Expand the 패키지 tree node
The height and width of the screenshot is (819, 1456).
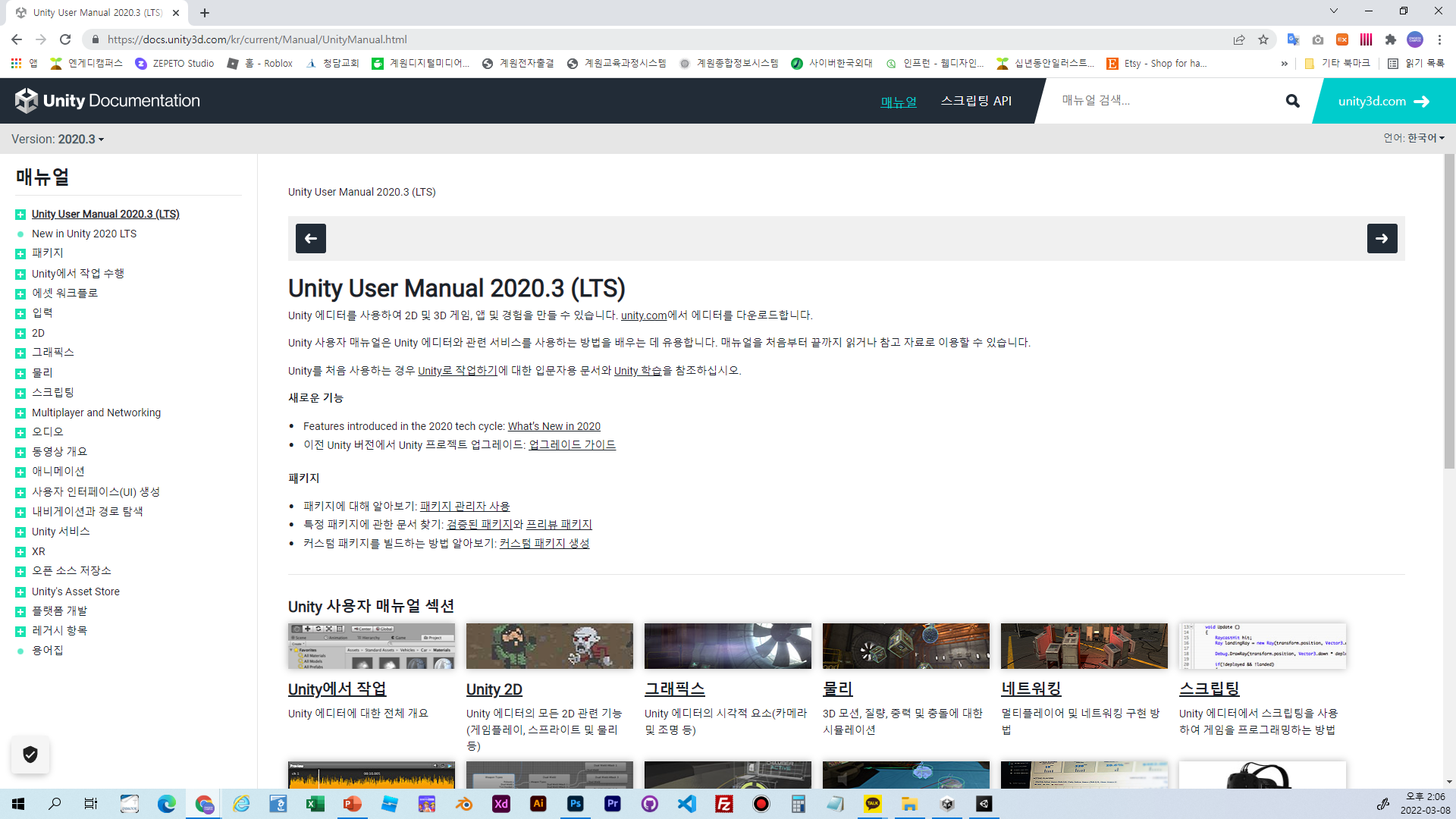[20, 254]
